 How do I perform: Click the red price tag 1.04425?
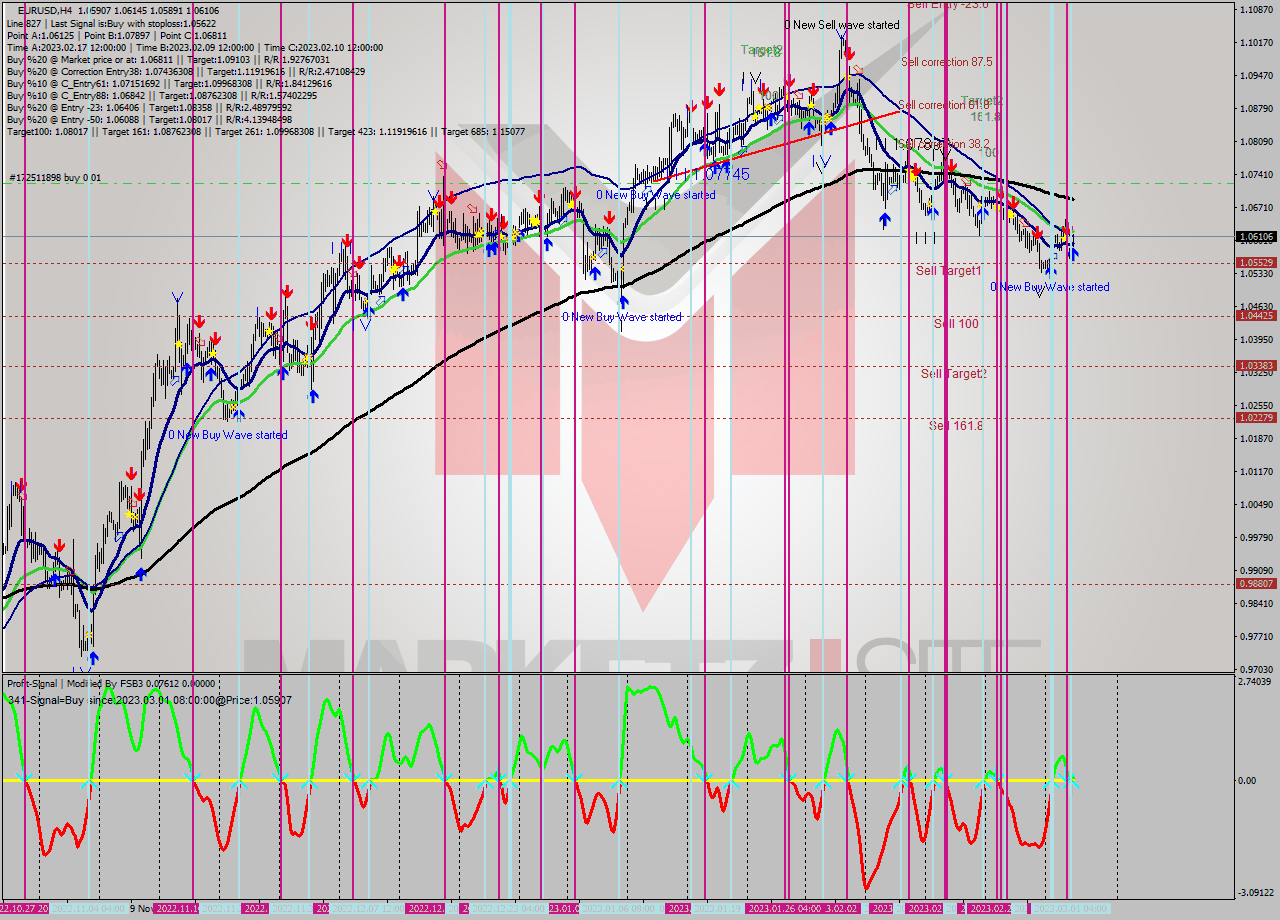1255,316
